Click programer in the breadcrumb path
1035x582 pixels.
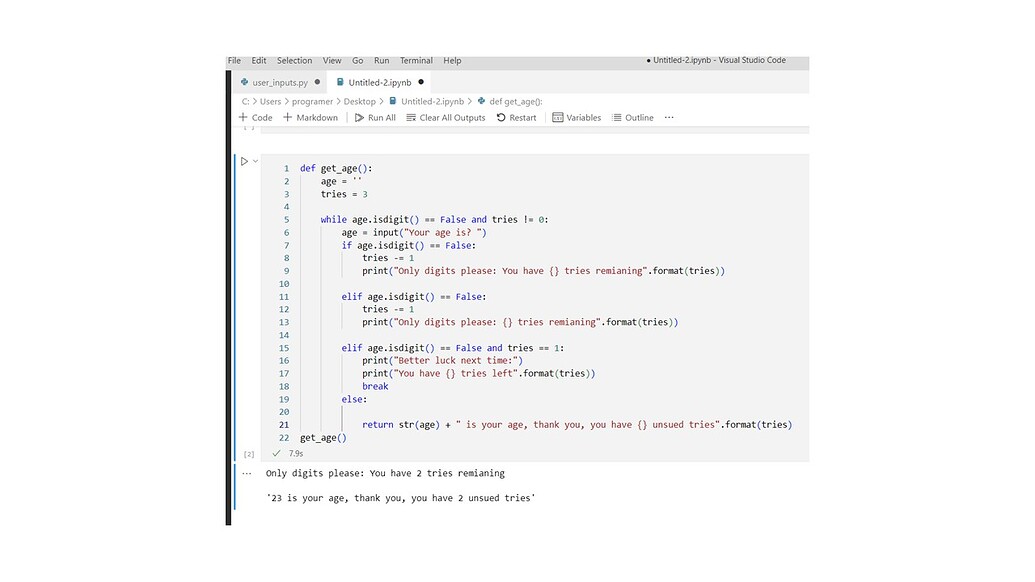(312, 102)
